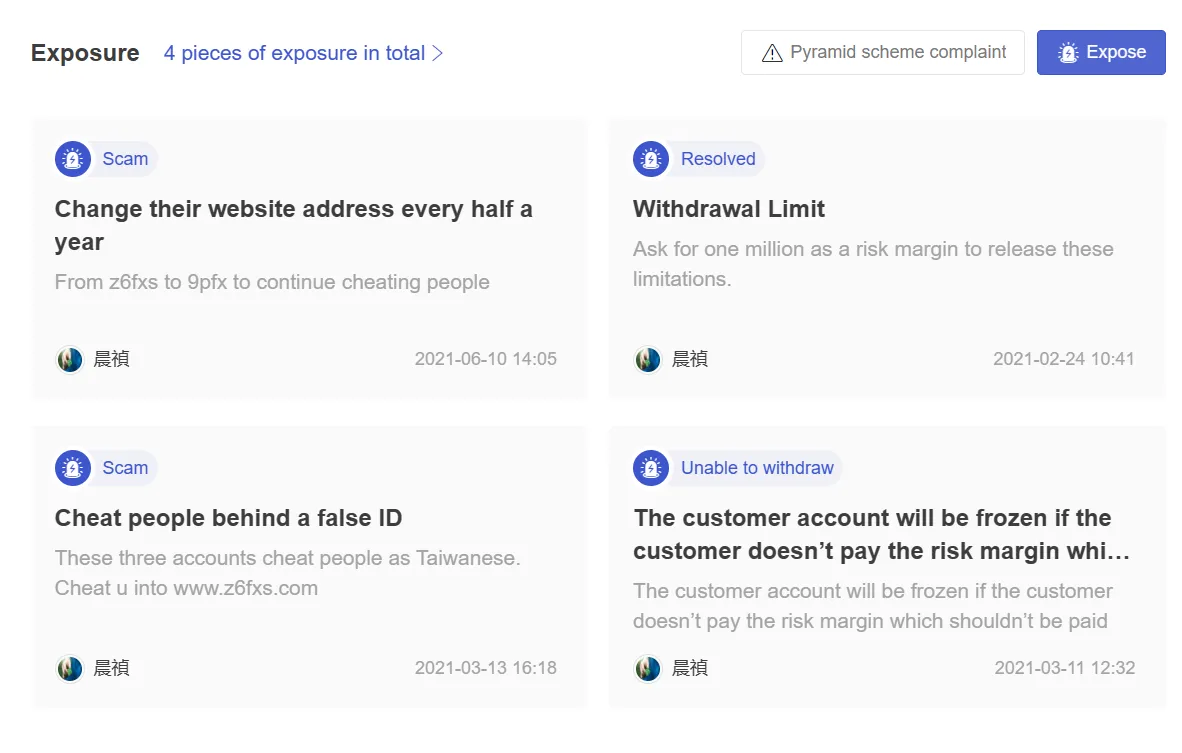Select the 'Unable to withdraw' tag label
This screenshot has height=753, width=1182.
point(757,468)
